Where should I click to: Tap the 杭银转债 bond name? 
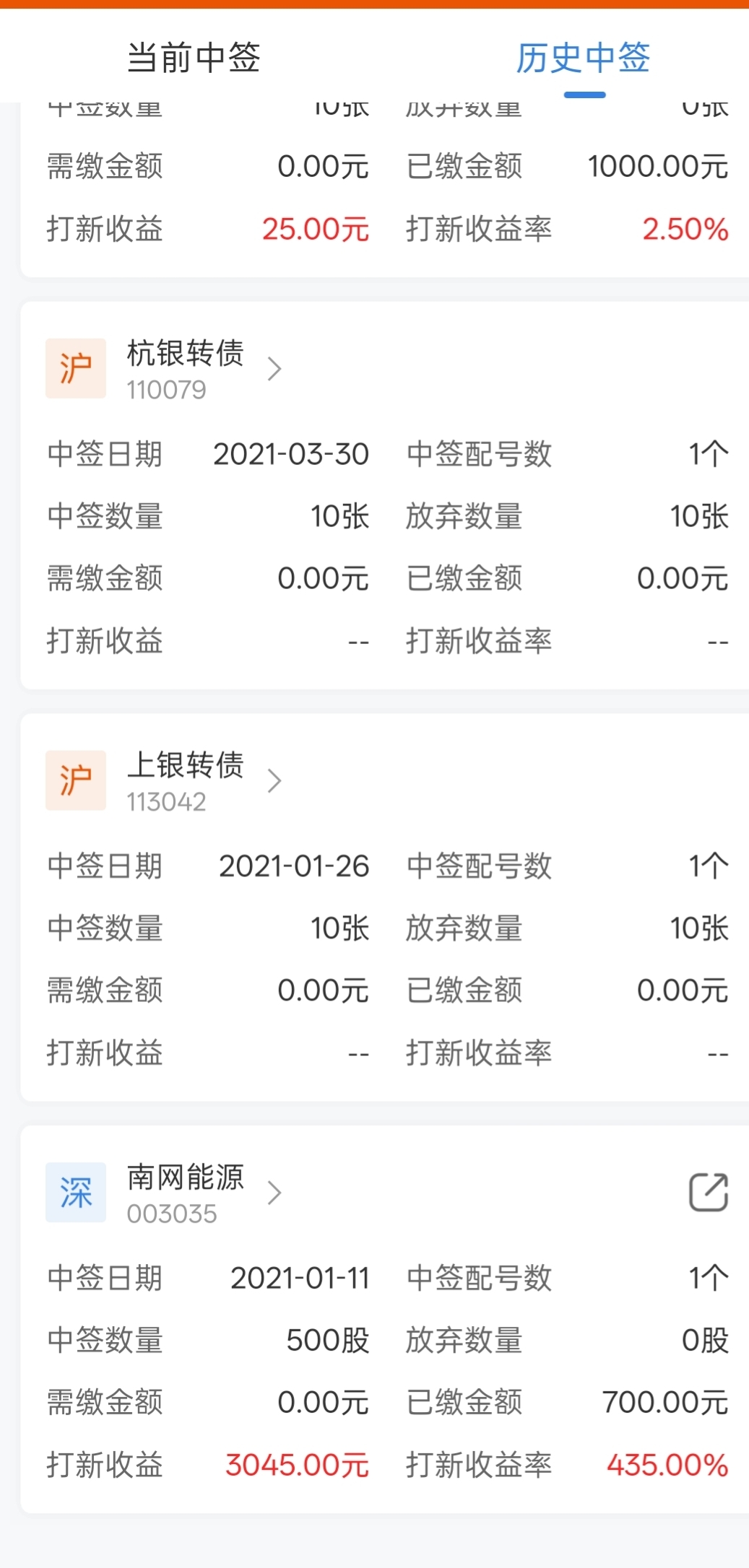point(186,353)
